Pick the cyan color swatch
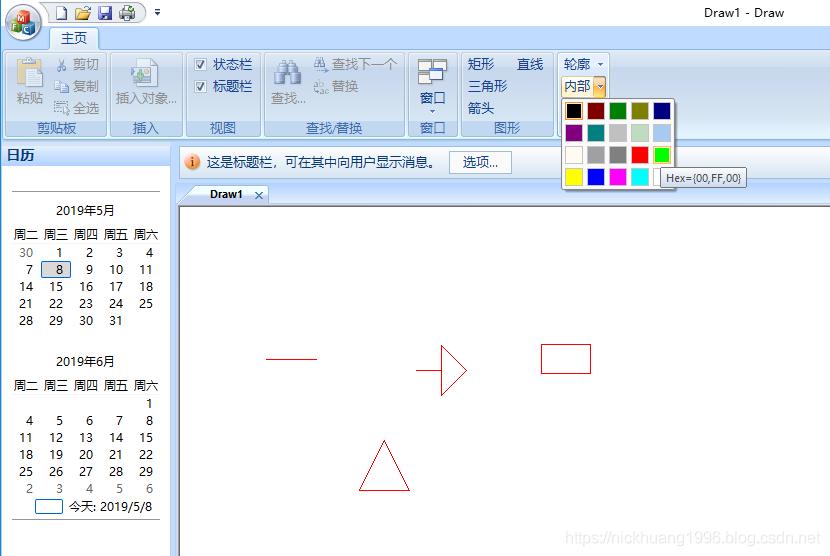The width and height of the screenshot is (830, 556). pyautogui.click(x=640, y=177)
